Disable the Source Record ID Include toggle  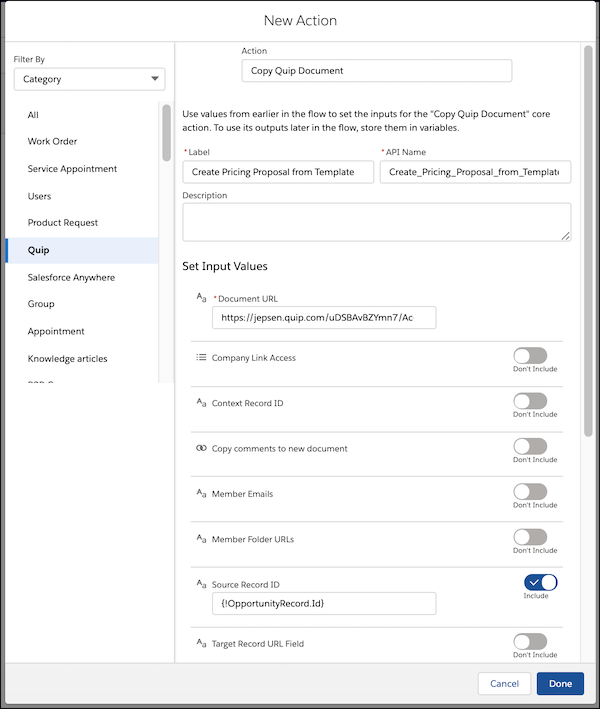coord(540,582)
